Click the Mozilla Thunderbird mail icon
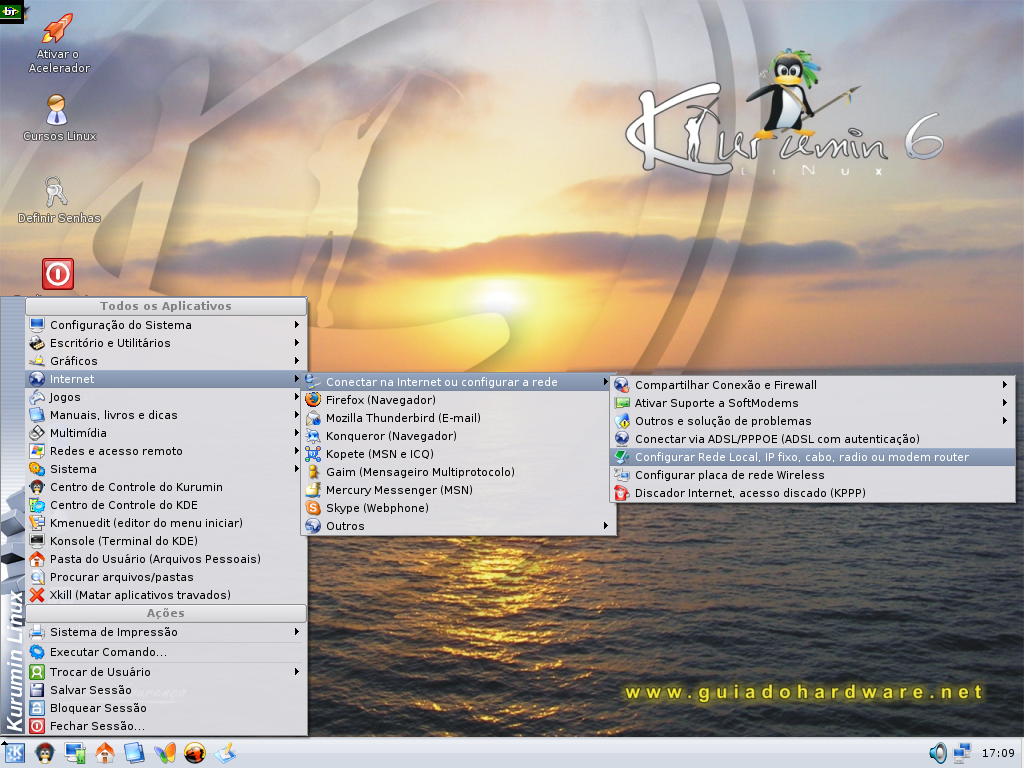 pos(313,418)
